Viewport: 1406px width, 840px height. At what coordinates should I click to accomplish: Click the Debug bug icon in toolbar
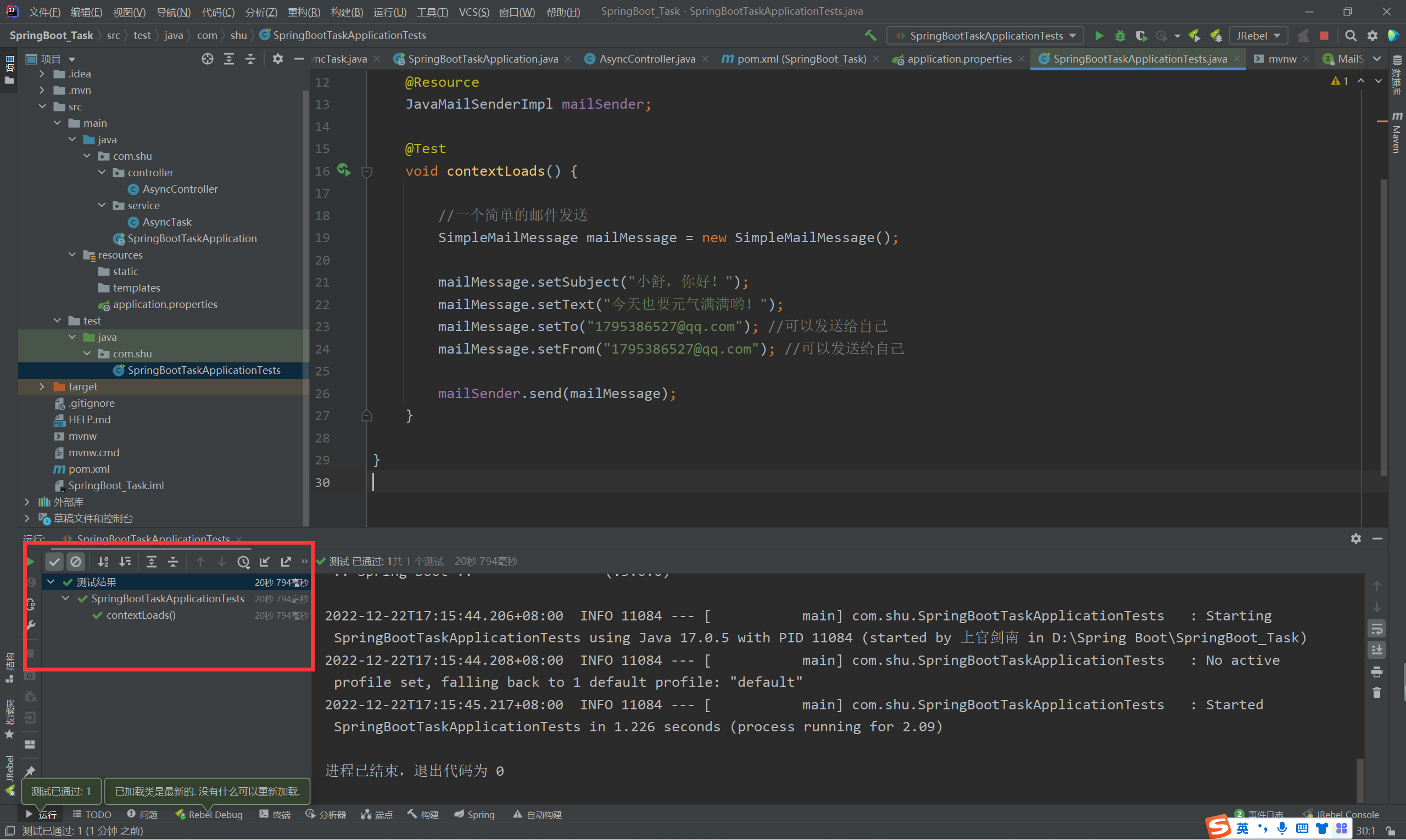[x=1119, y=36]
